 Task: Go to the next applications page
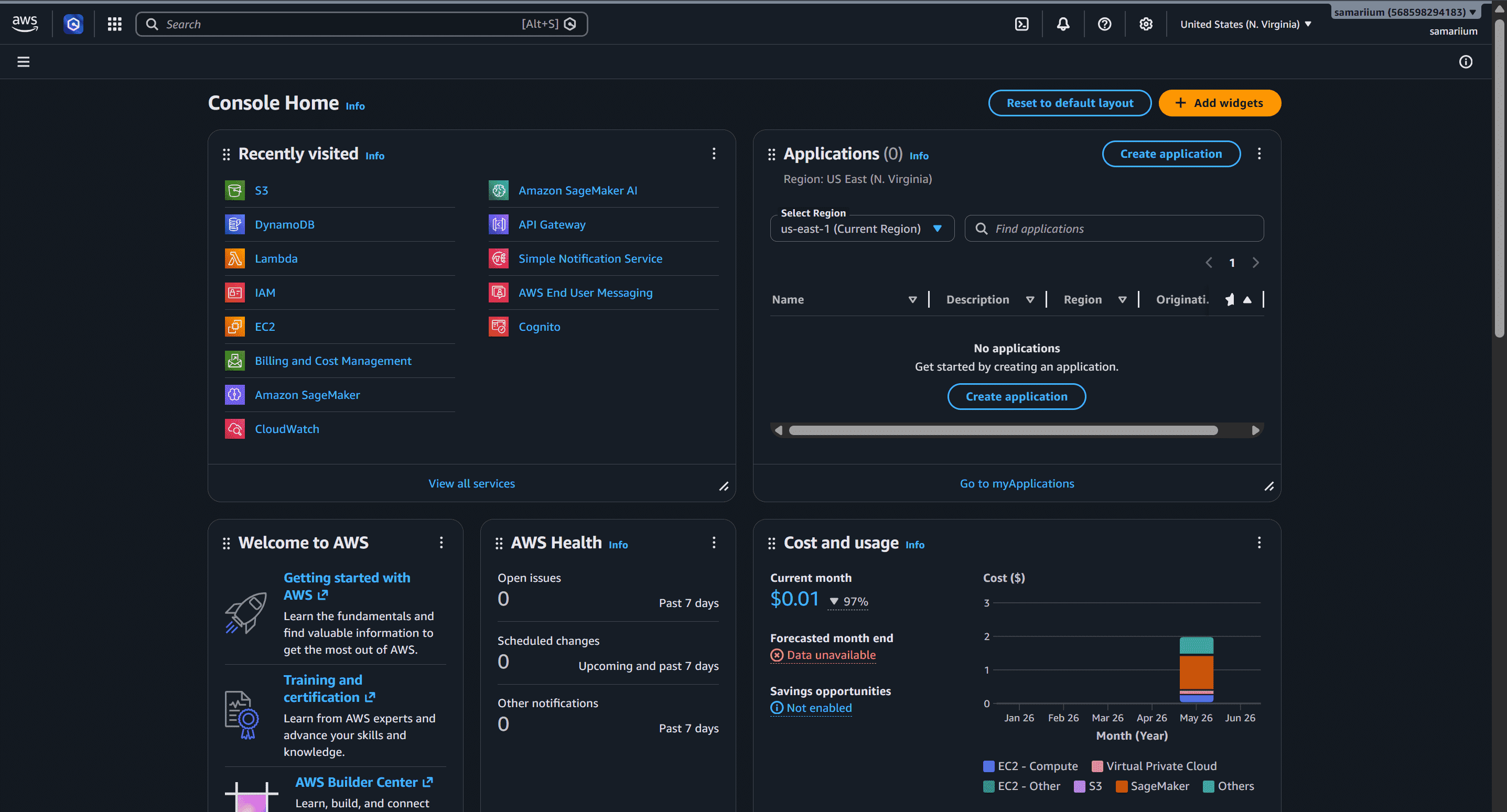(1255, 263)
